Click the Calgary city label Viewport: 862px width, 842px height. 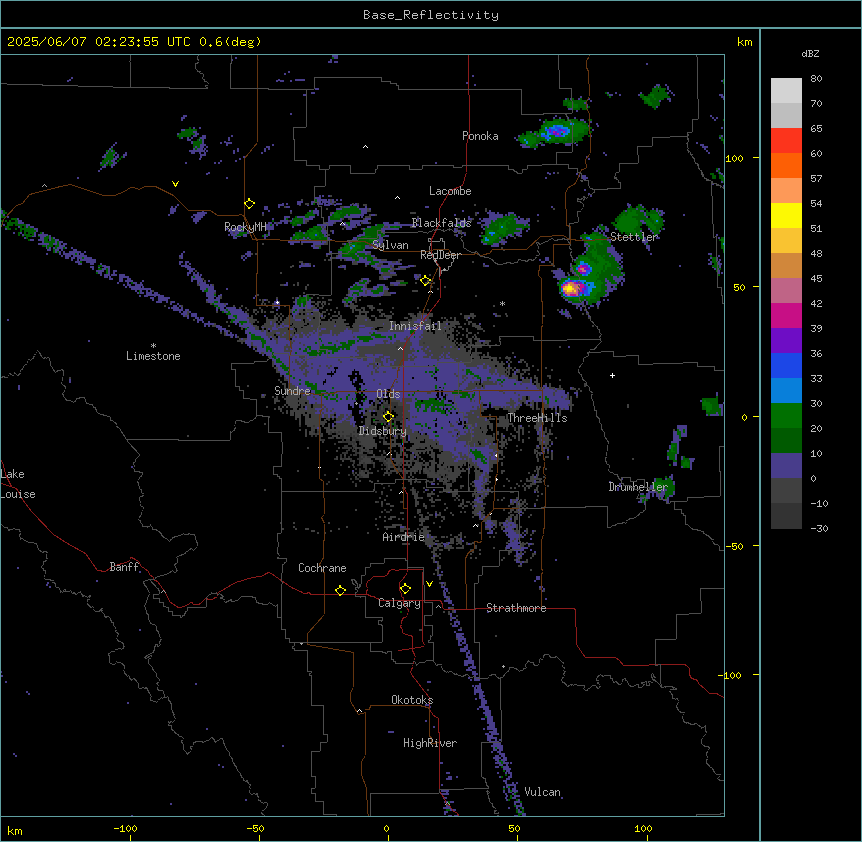[x=399, y=603]
